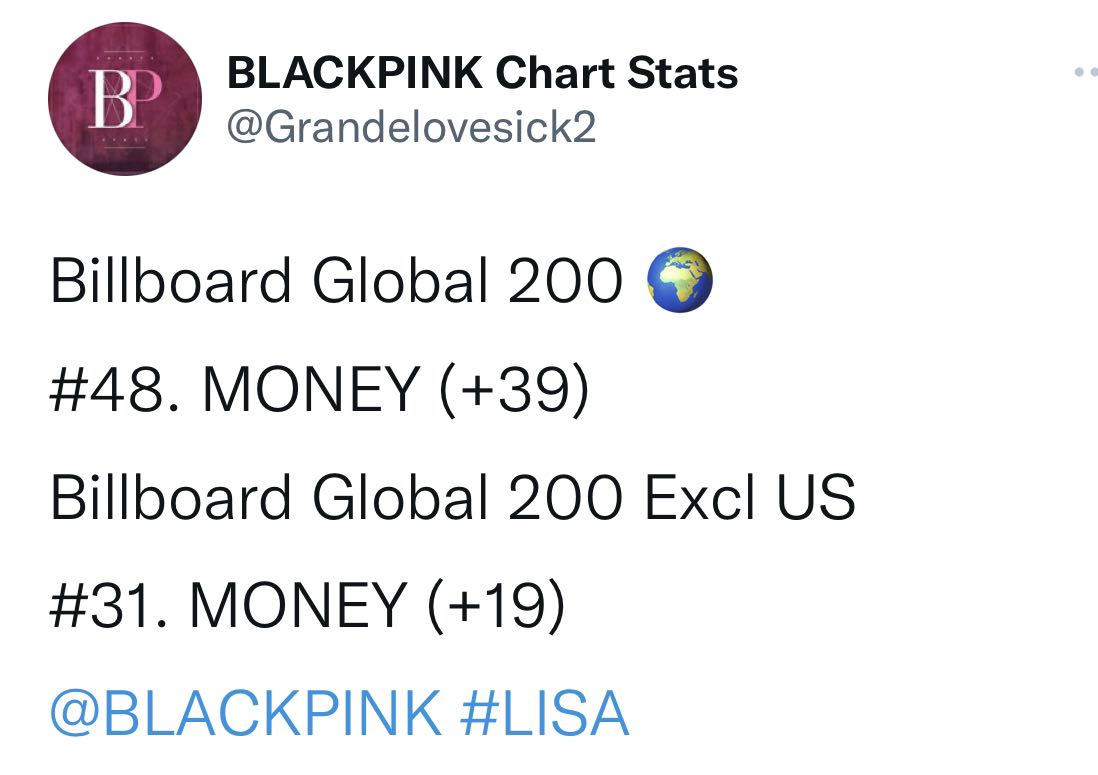This screenshot has width=1098, height=775.
Task: Click the "Billboard Global 200" first line text
Action: pyautogui.click(x=336, y=281)
